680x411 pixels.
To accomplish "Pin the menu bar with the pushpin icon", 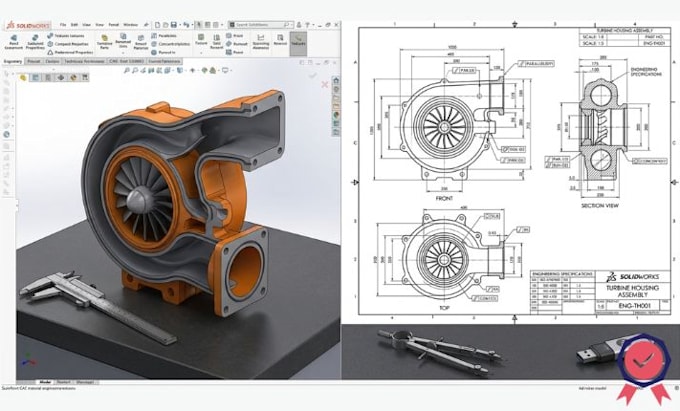I will (147, 25).
